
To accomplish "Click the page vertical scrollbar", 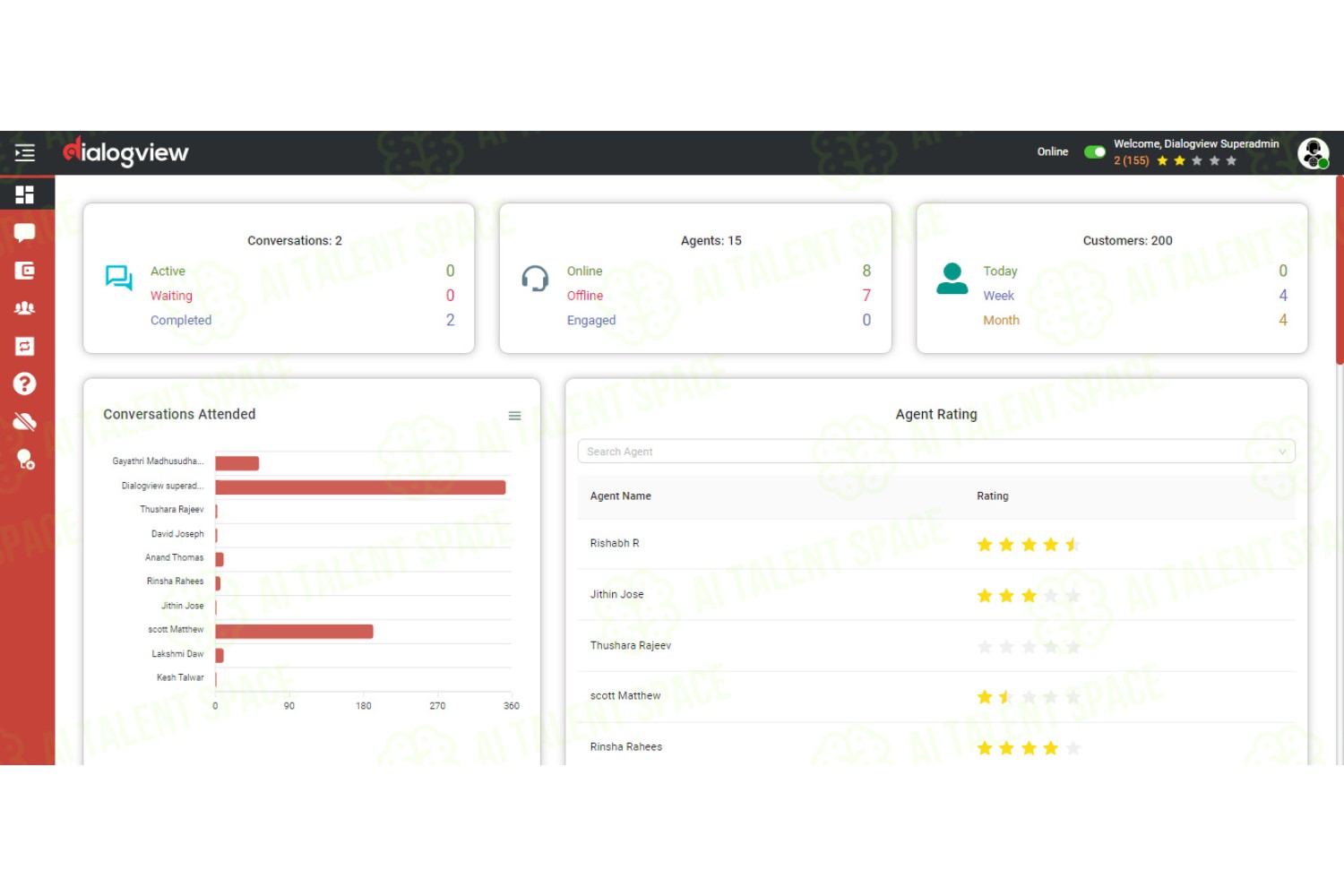I will (x=1340, y=271).
